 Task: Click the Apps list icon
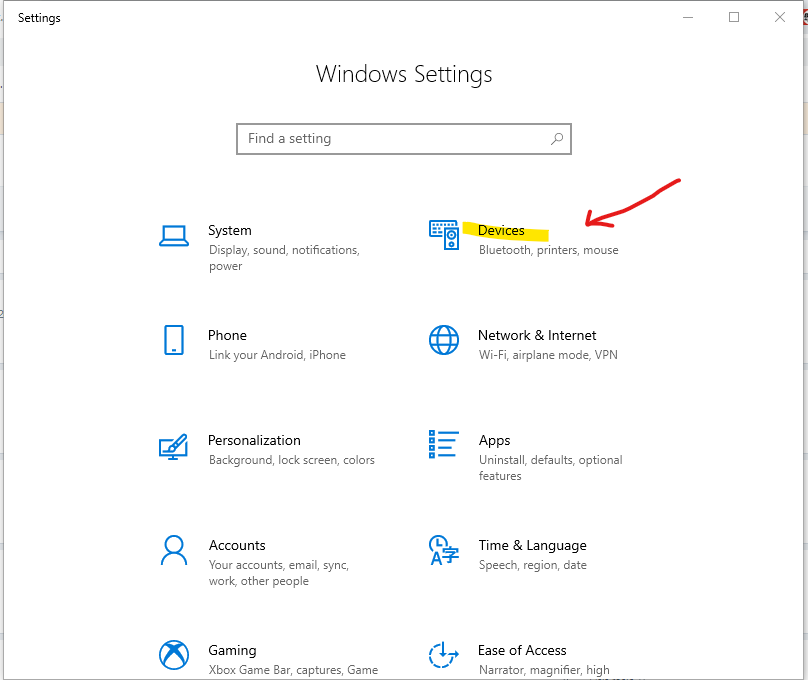point(444,444)
